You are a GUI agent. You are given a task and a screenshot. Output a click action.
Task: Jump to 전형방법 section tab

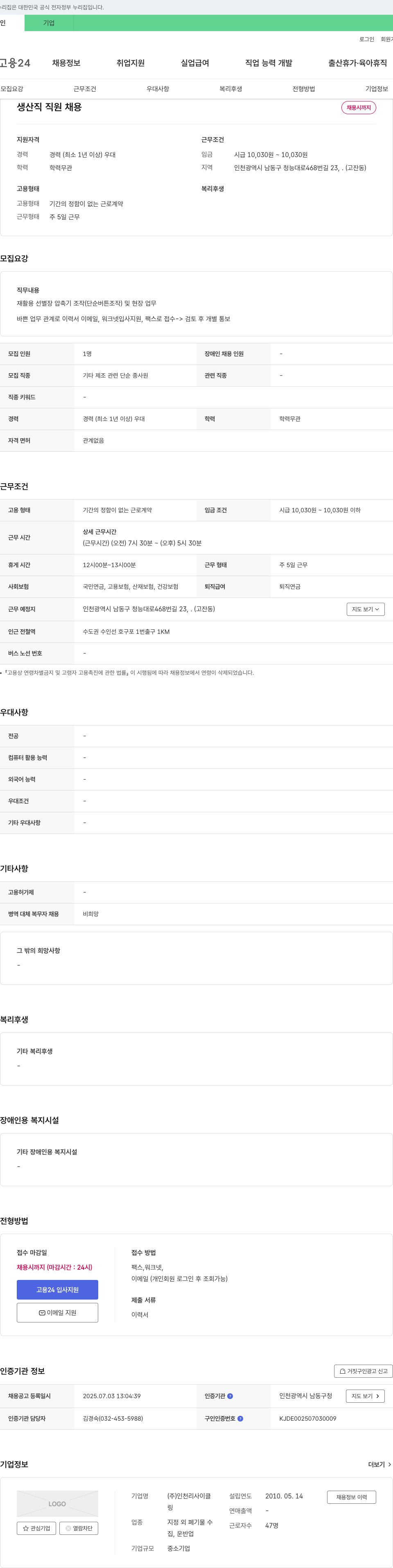pyautogui.click(x=303, y=89)
